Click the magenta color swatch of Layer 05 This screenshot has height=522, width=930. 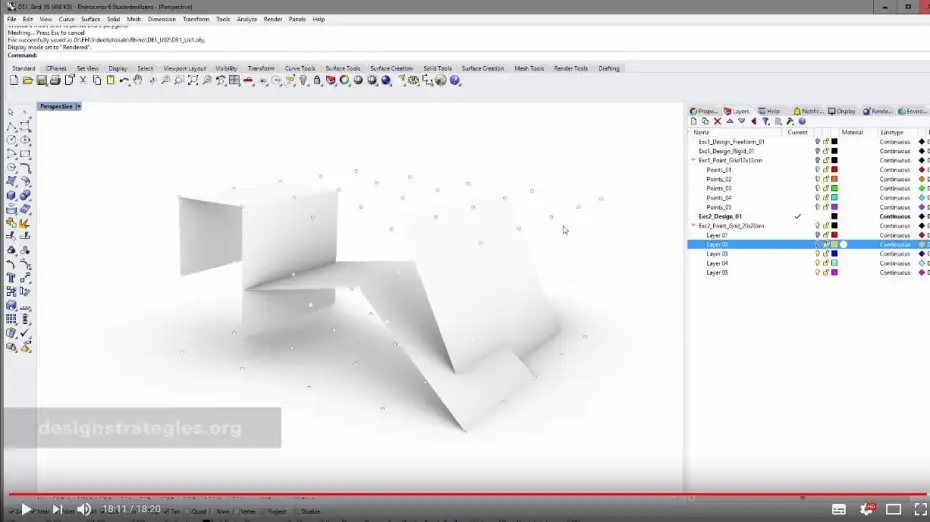(835, 273)
